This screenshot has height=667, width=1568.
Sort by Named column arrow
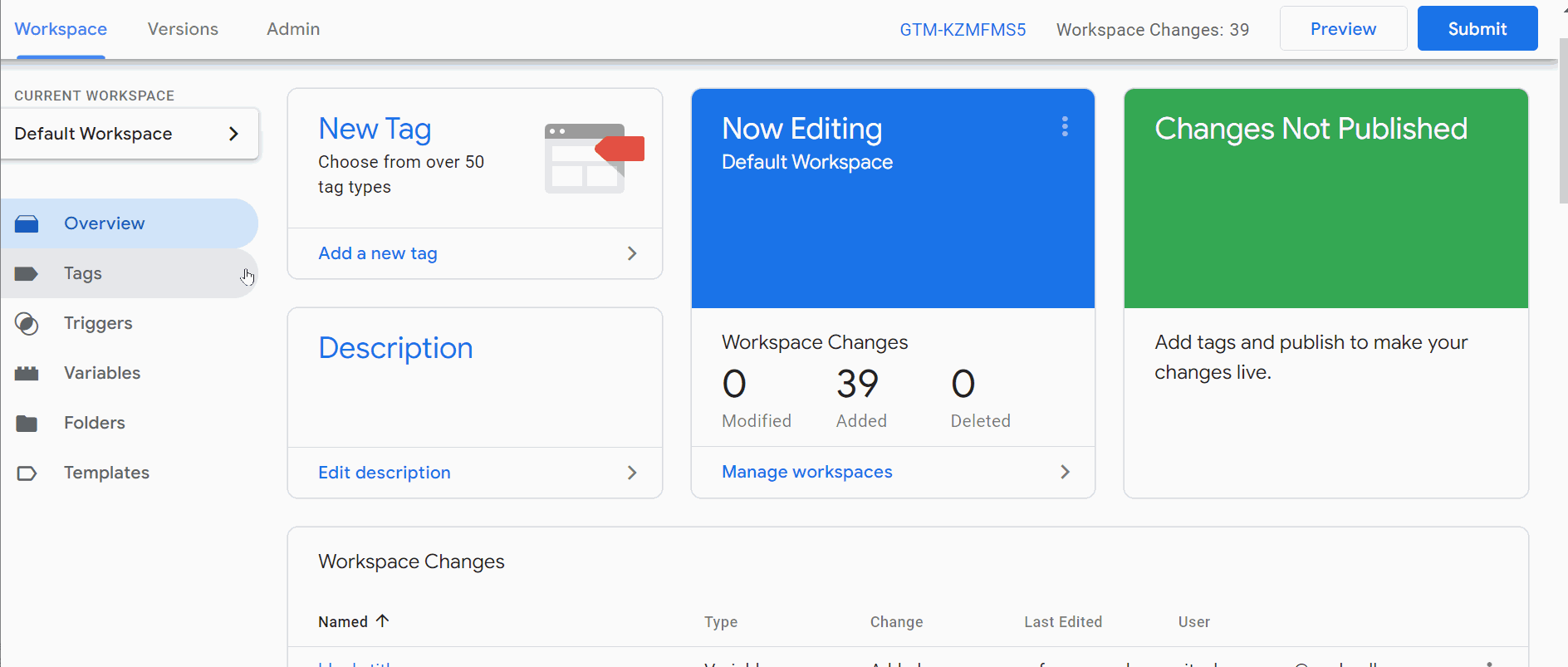pos(382,620)
